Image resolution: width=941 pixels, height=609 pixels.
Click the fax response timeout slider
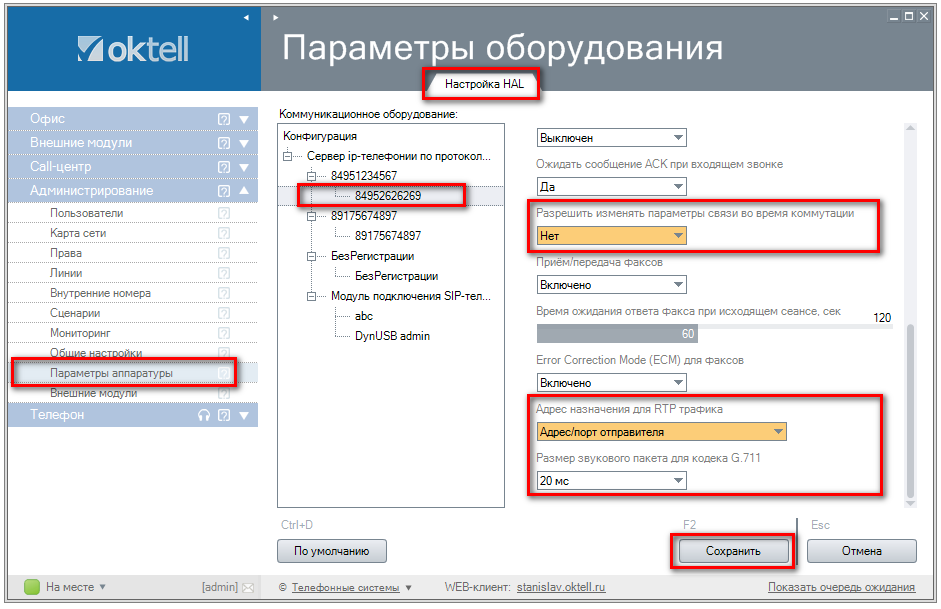pos(712,333)
